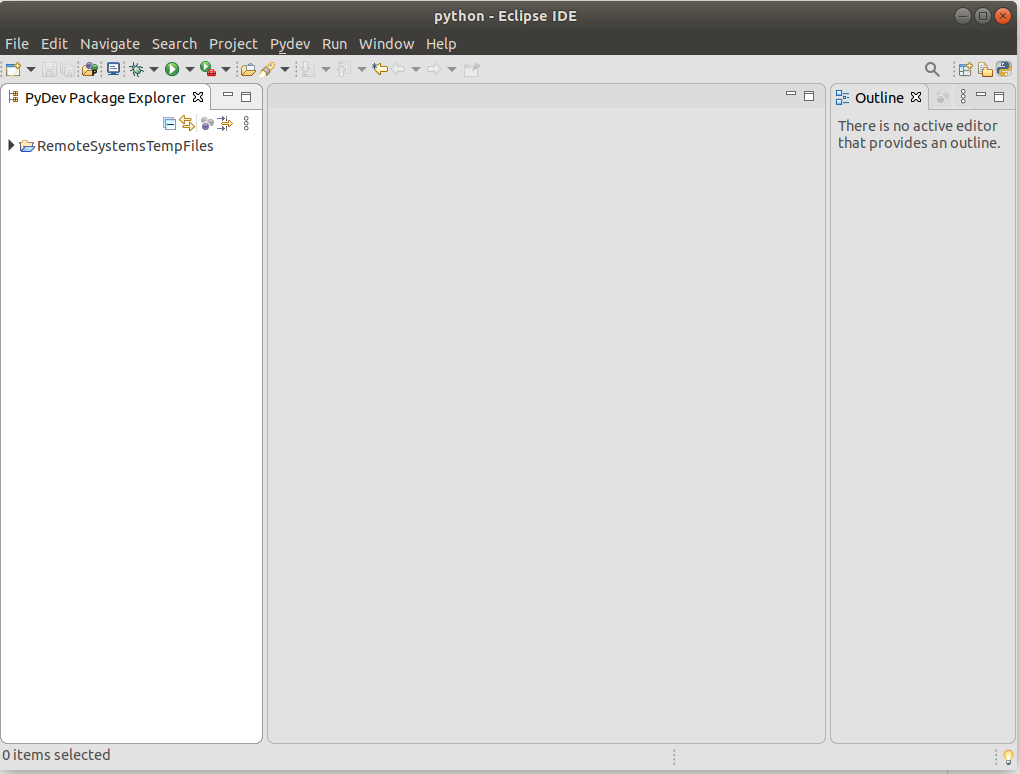The image size is (1020, 774).
Task: Maximize the PyDev Package Explorer panel
Action: tap(246, 97)
